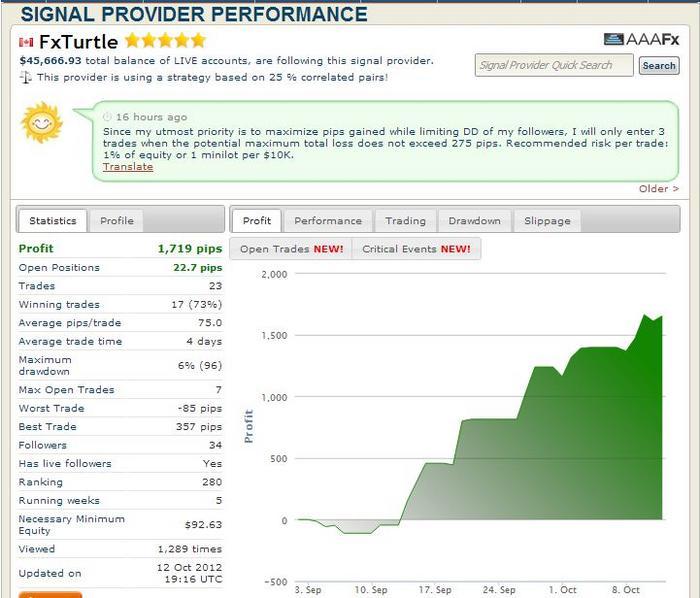This screenshot has width=700, height=598.
Task: Click the Has live followers row label
Action: tap(65, 464)
